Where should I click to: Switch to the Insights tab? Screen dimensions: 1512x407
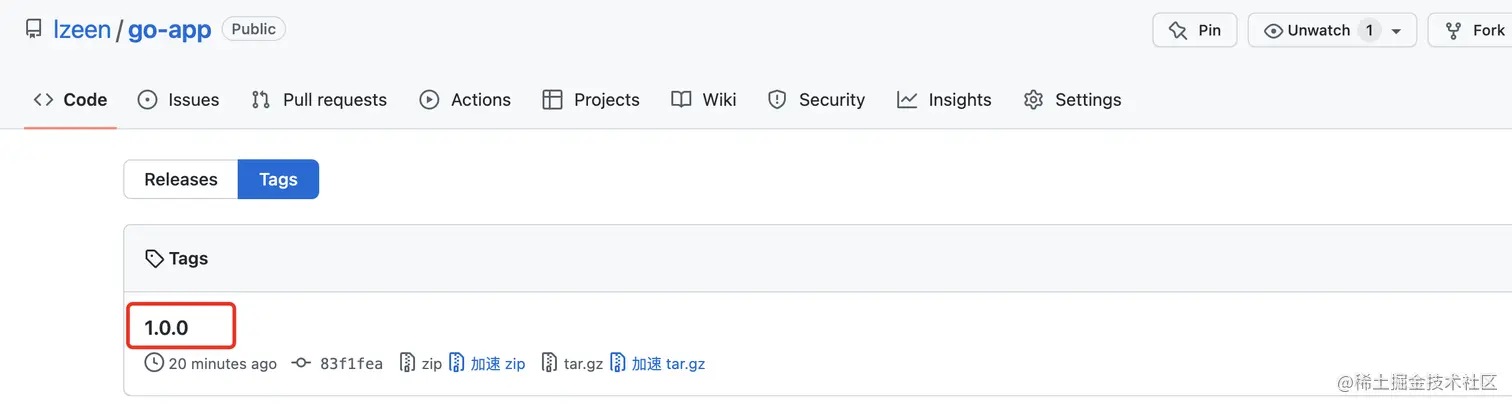pyautogui.click(x=944, y=100)
